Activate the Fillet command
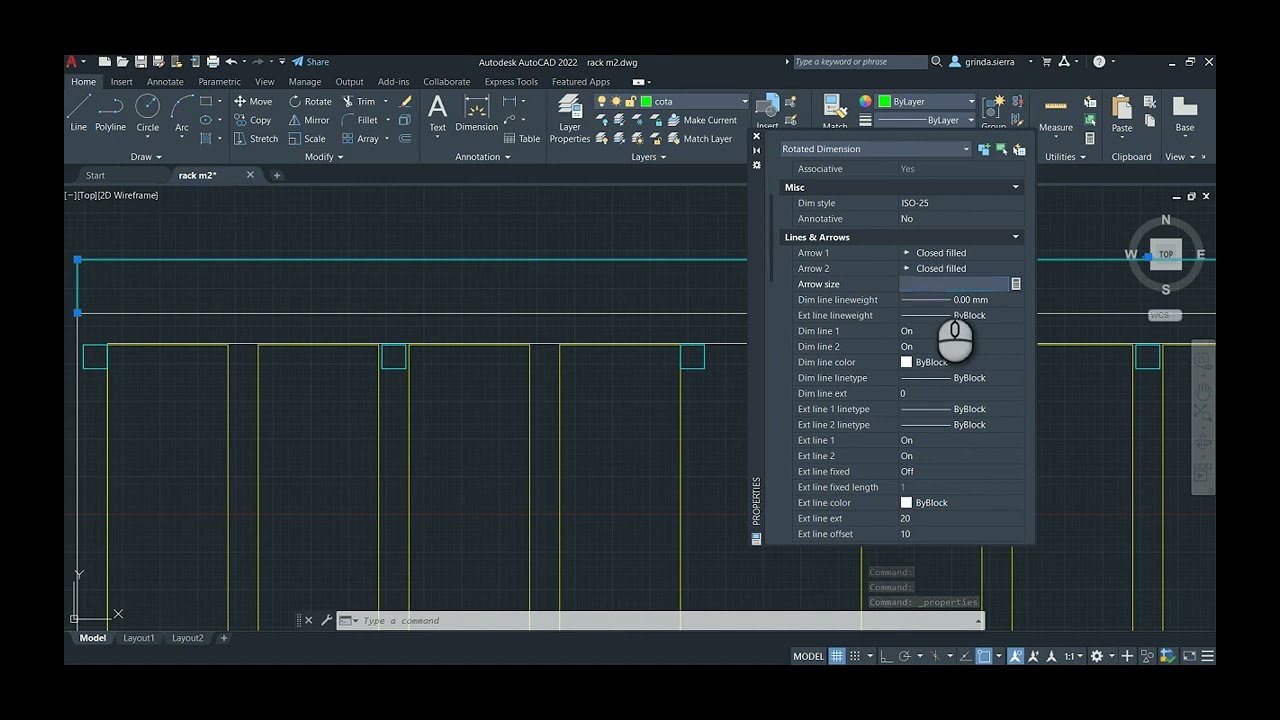 coord(360,120)
